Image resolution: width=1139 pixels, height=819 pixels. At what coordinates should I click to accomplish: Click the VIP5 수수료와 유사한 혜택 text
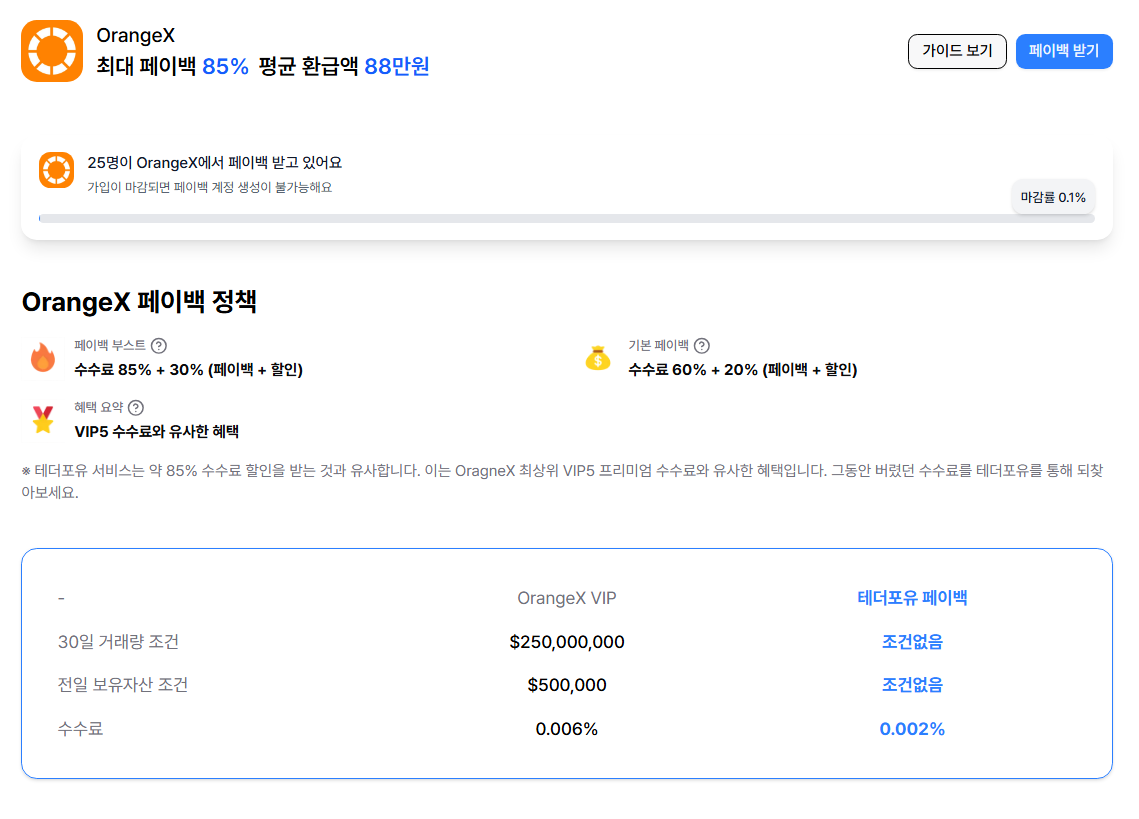pos(156,431)
